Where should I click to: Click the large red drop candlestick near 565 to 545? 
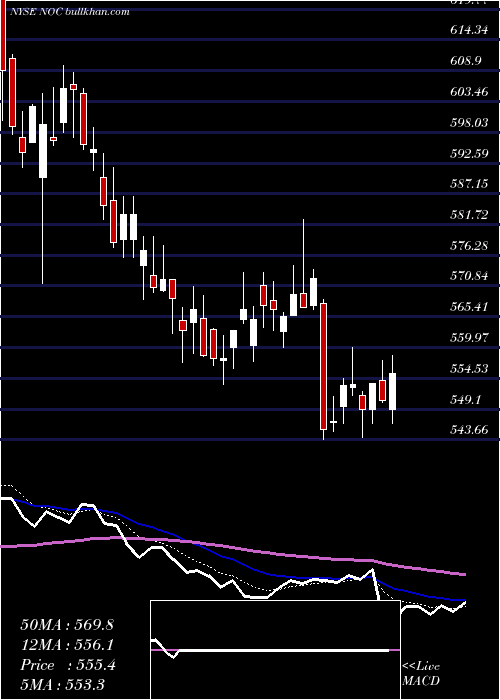[324, 366]
